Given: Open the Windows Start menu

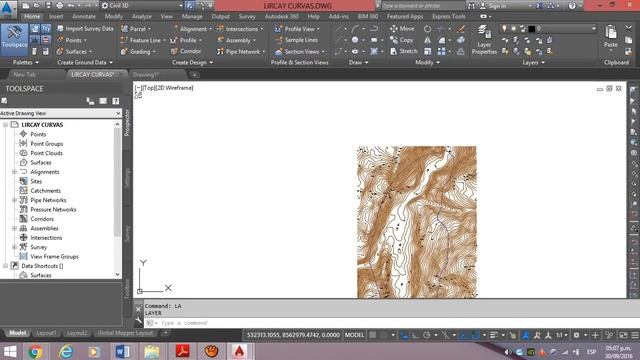Looking at the screenshot, I should 10,351.
